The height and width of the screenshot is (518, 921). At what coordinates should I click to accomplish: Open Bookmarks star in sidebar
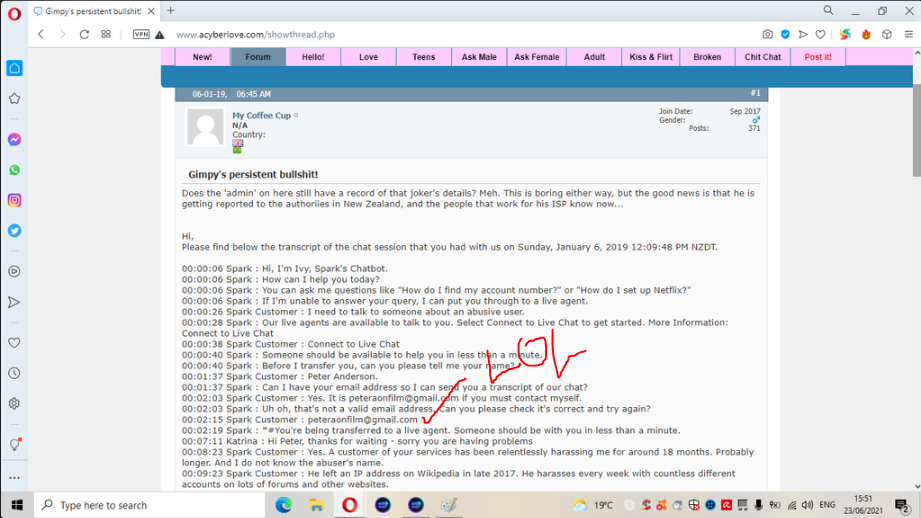click(x=15, y=99)
